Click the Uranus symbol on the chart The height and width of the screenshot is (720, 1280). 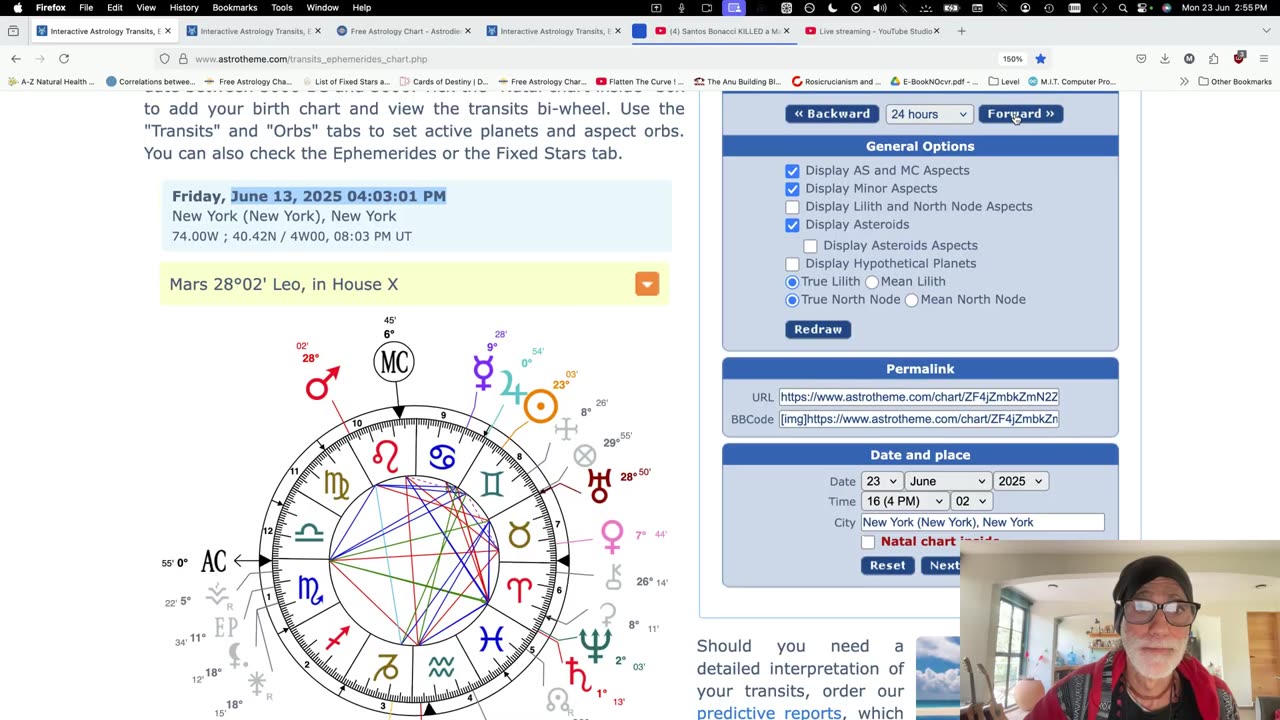click(600, 485)
